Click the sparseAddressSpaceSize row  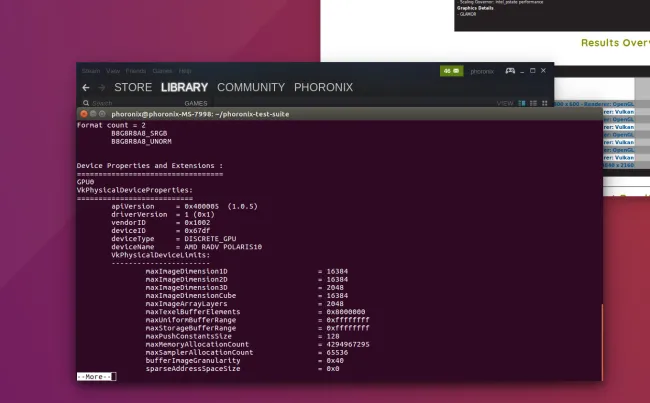(x=243, y=368)
